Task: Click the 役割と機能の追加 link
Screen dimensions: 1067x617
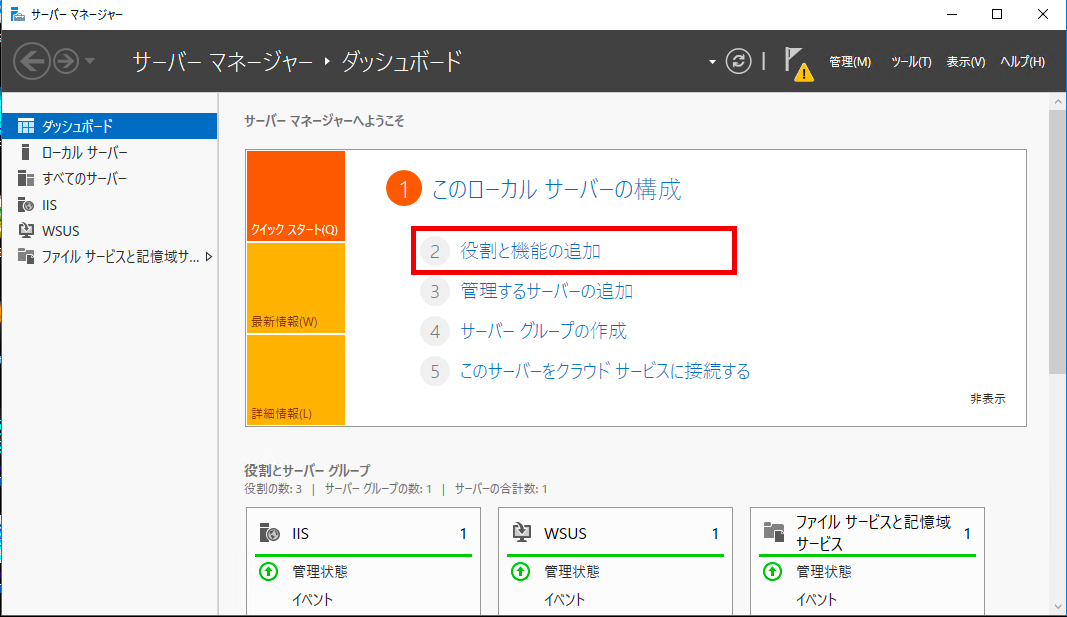Action: pyautogui.click(x=530, y=251)
